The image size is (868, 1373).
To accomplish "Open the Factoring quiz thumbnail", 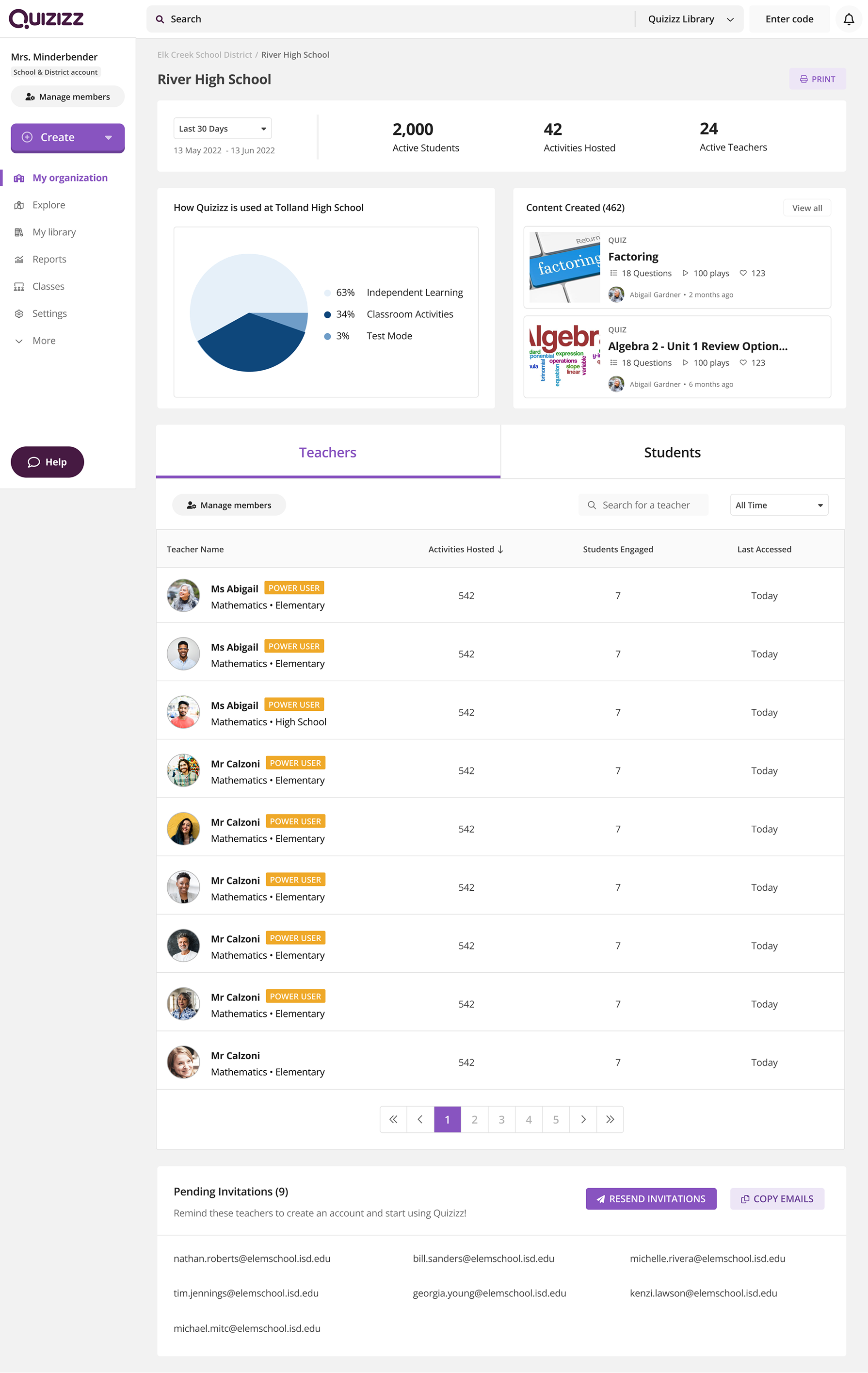I will 564,267.
